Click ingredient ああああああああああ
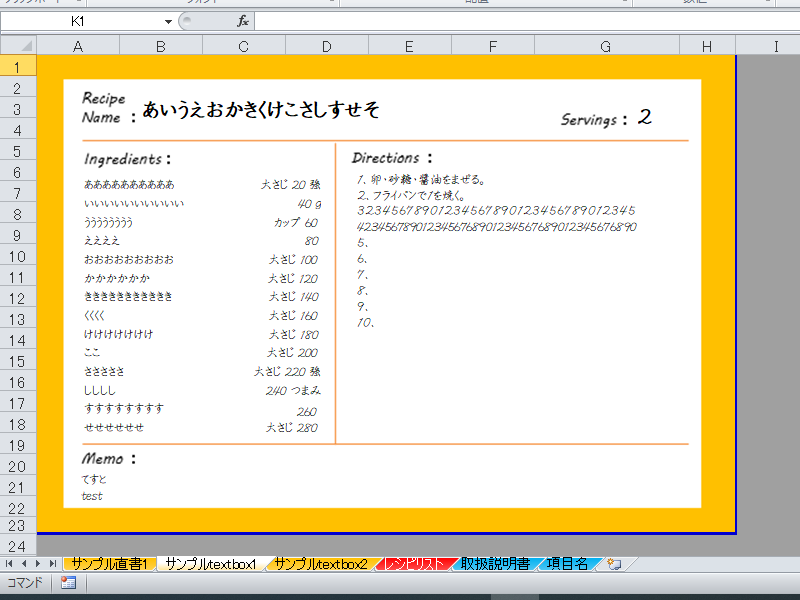Screen dimensions: 800x600 [x=129, y=184]
